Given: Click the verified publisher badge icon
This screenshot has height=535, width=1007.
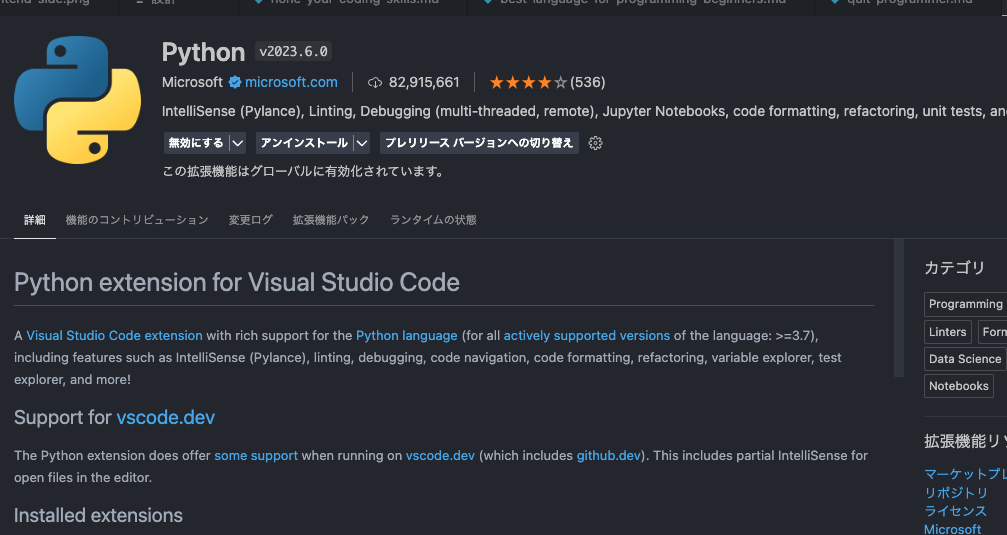Looking at the screenshot, I should [235, 82].
